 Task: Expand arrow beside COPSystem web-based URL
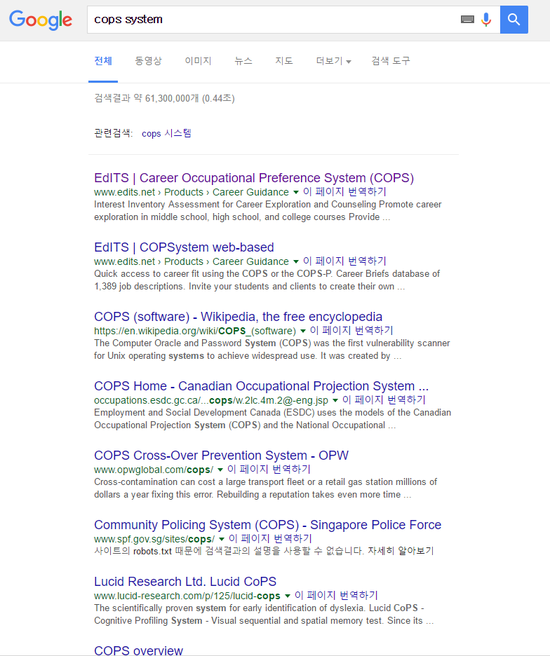pyautogui.click(x=296, y=262)
